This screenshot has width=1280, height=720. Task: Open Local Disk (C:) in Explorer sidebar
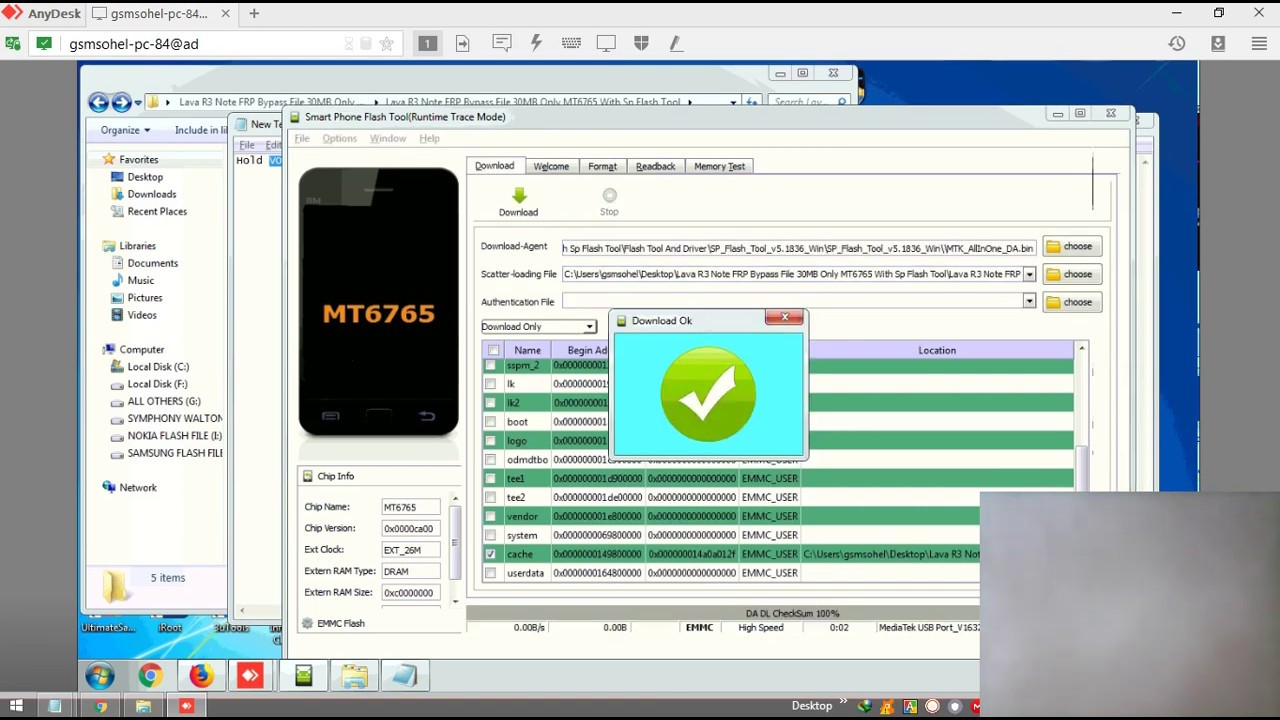pyautogui.click(x=158, y=367)
